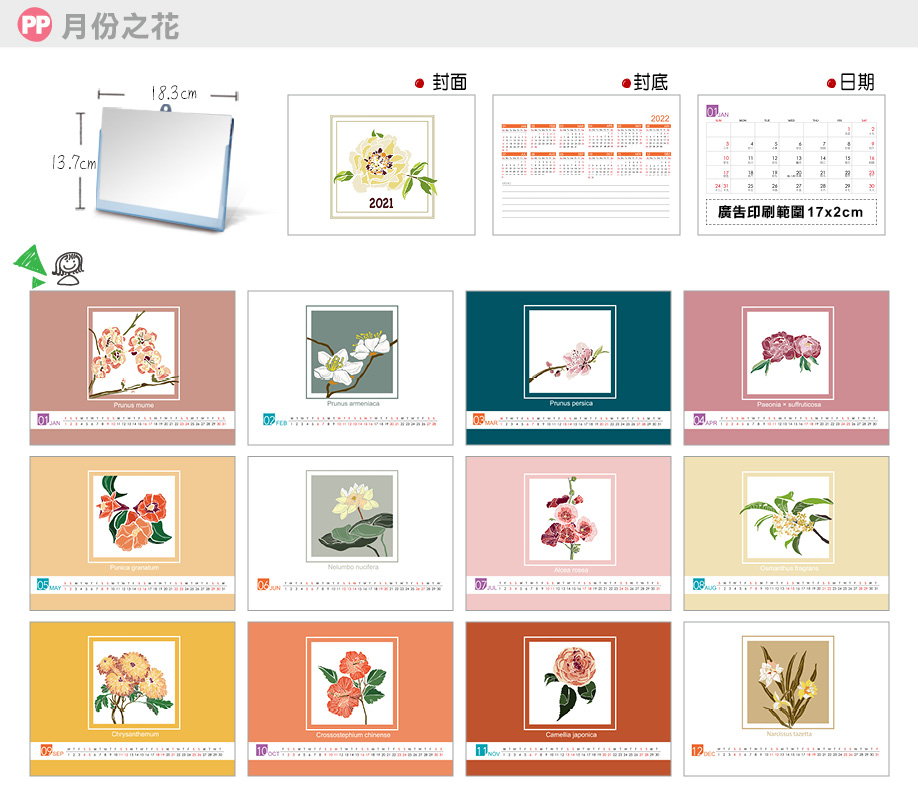Image resolution: width=918 pixels, height=800 pixels.
Task: Click the pink PP logo icon
Action: [x=35, y=24]
